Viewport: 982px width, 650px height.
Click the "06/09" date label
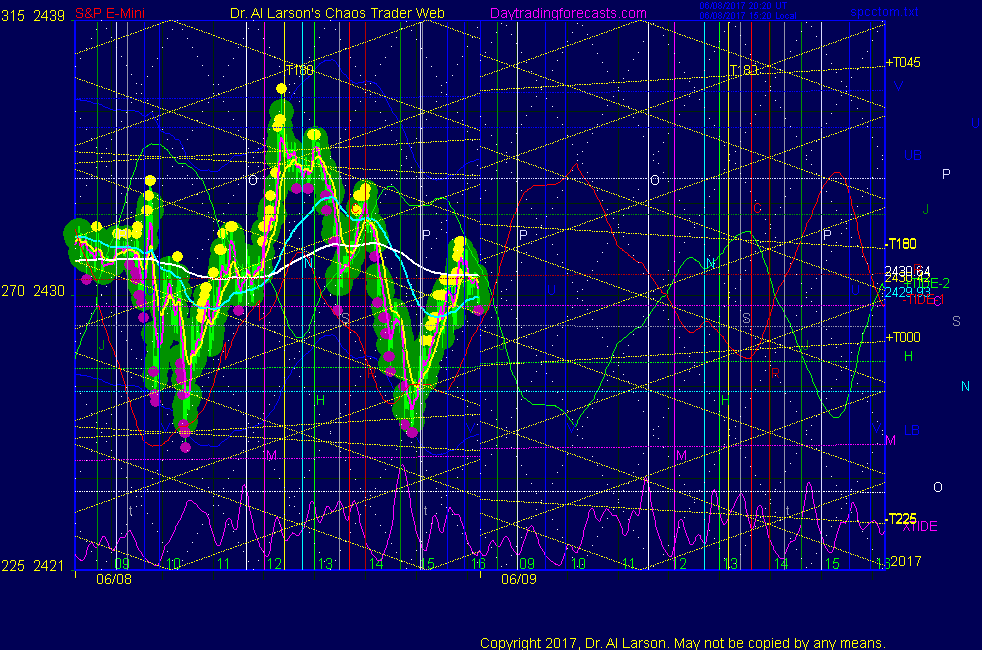[x=519, y=579]
